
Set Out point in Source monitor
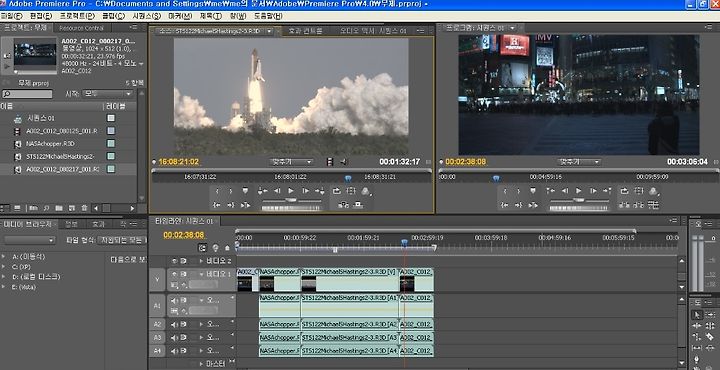click(x=231, y=191)
